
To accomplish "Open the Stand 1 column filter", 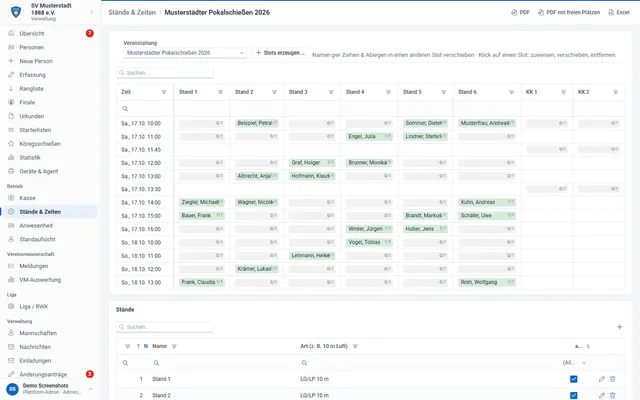I will click(x=220, y=92).
